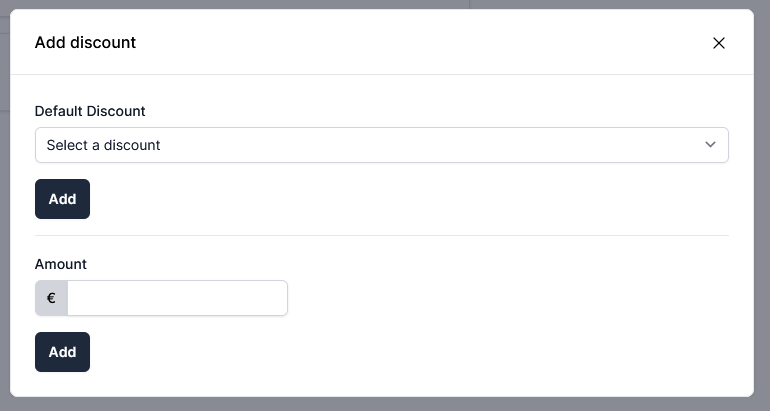Viewport: 770px width, 411px height.
Task: Click the chevron arrow in discount selector
Action: (710, 145)
